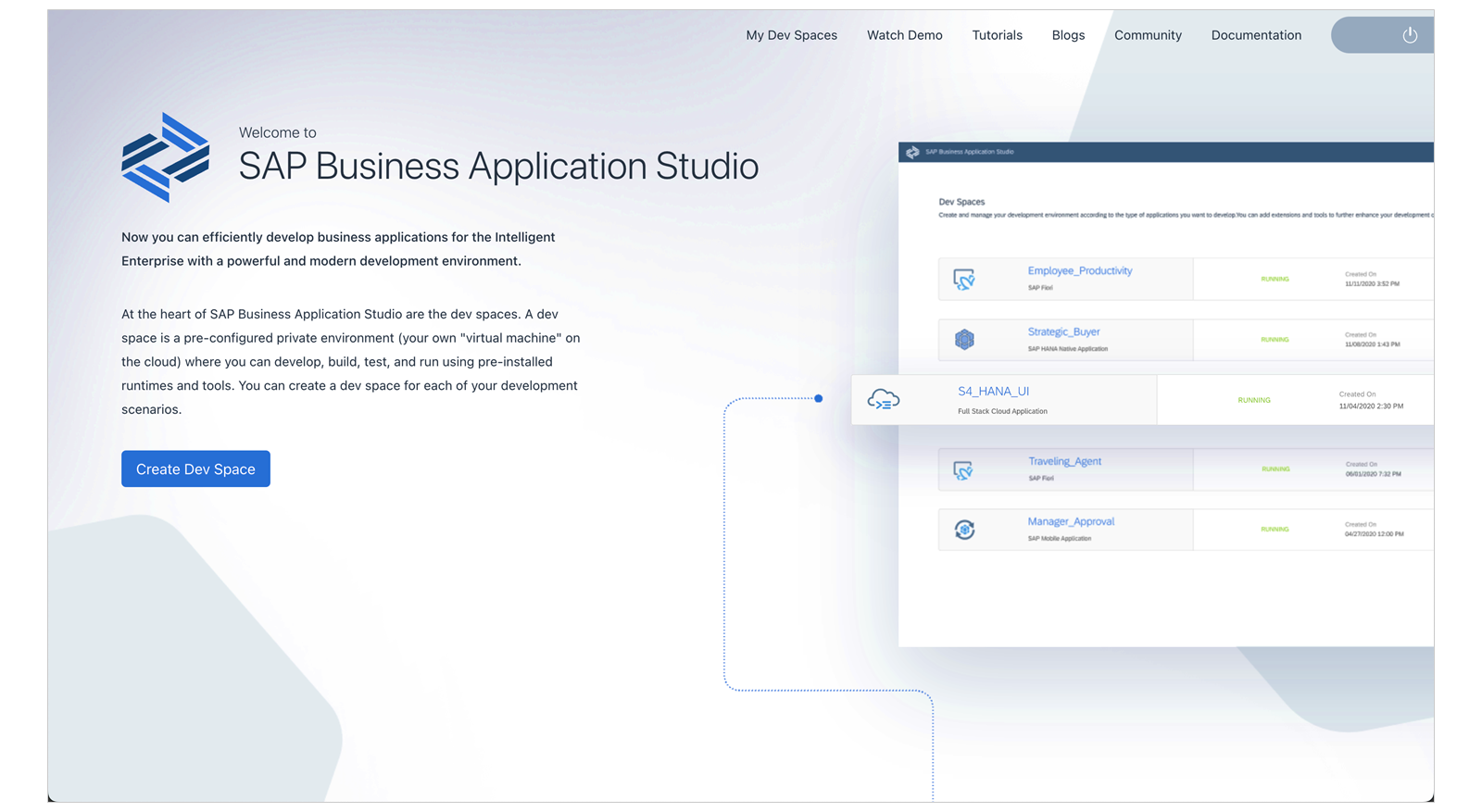Click the 'SAP Business Application Studio' main heading

click(498, 167)
